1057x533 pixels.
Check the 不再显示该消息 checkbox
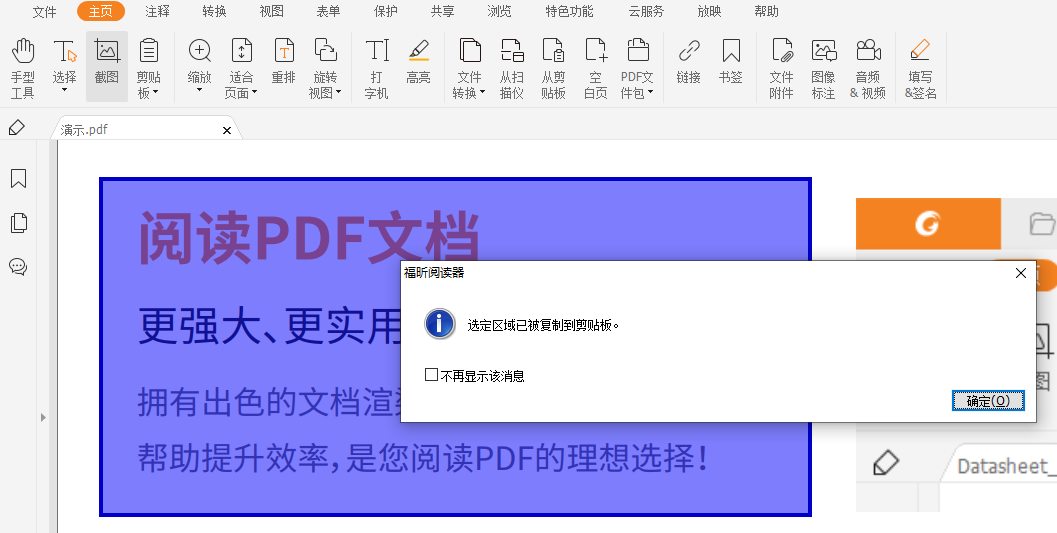pos(432,375)
